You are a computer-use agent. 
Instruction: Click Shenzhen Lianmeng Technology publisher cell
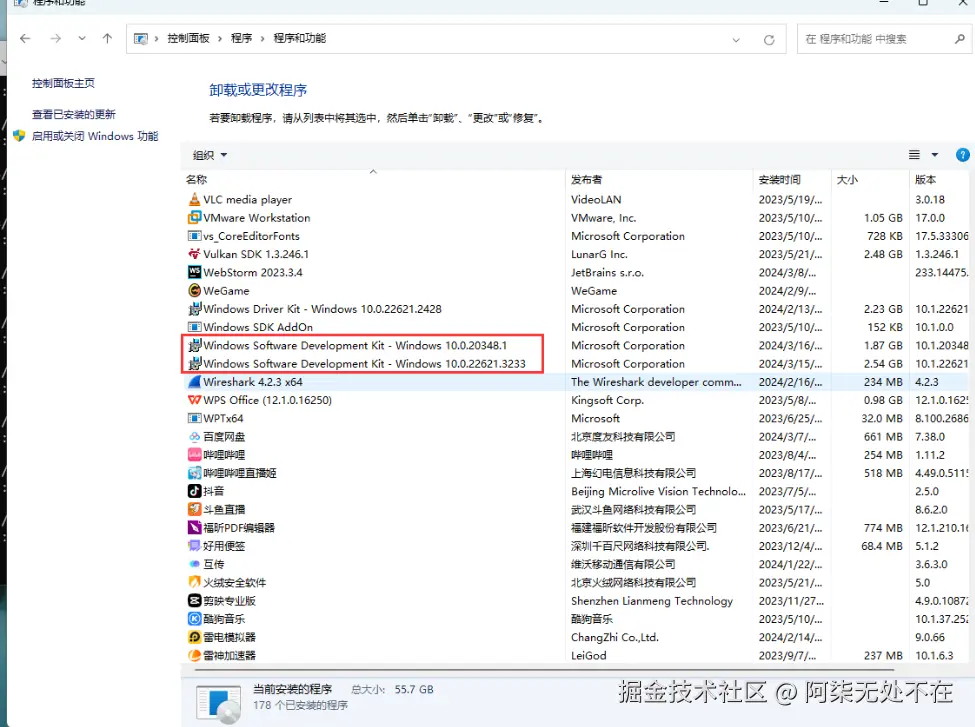coord(652,601)
